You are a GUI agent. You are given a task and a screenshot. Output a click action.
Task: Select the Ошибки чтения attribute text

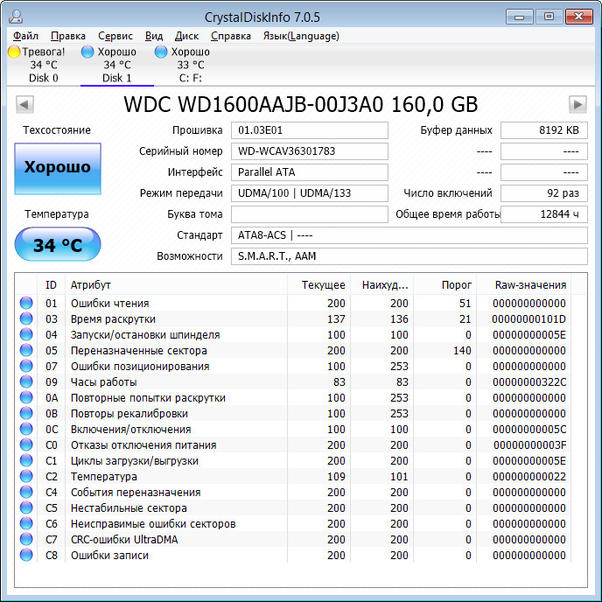point(110,303)
